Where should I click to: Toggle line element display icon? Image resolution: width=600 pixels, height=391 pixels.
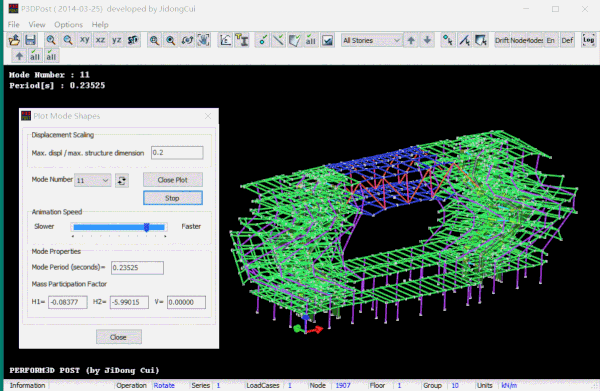point(279,40)
